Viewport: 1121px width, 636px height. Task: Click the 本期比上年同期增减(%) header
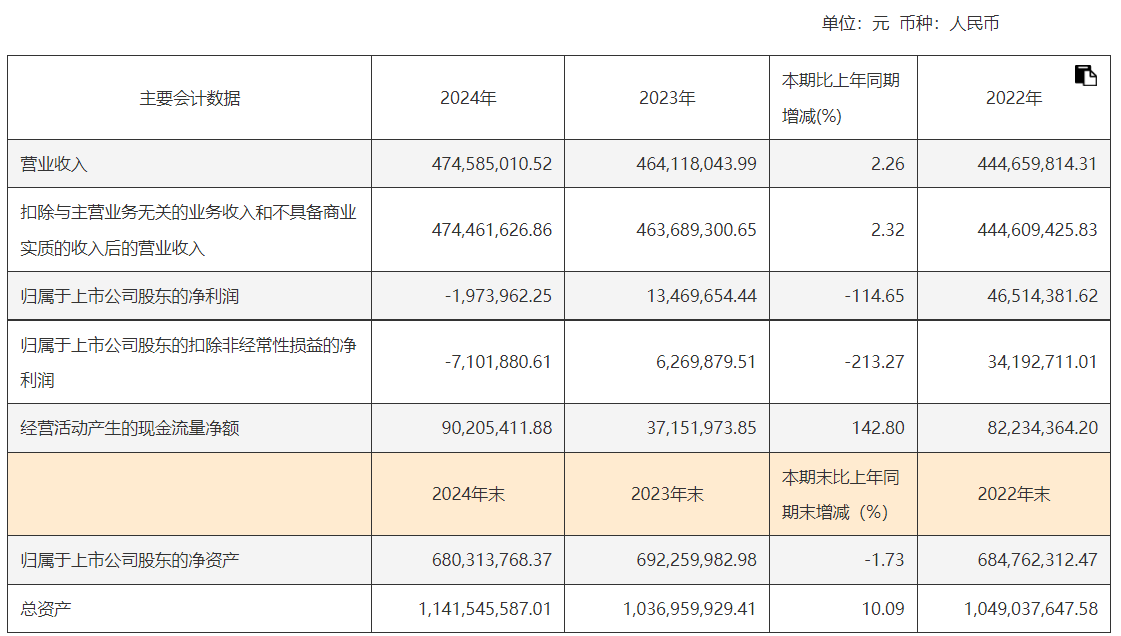pyautogui.click(x=840, y=98)
